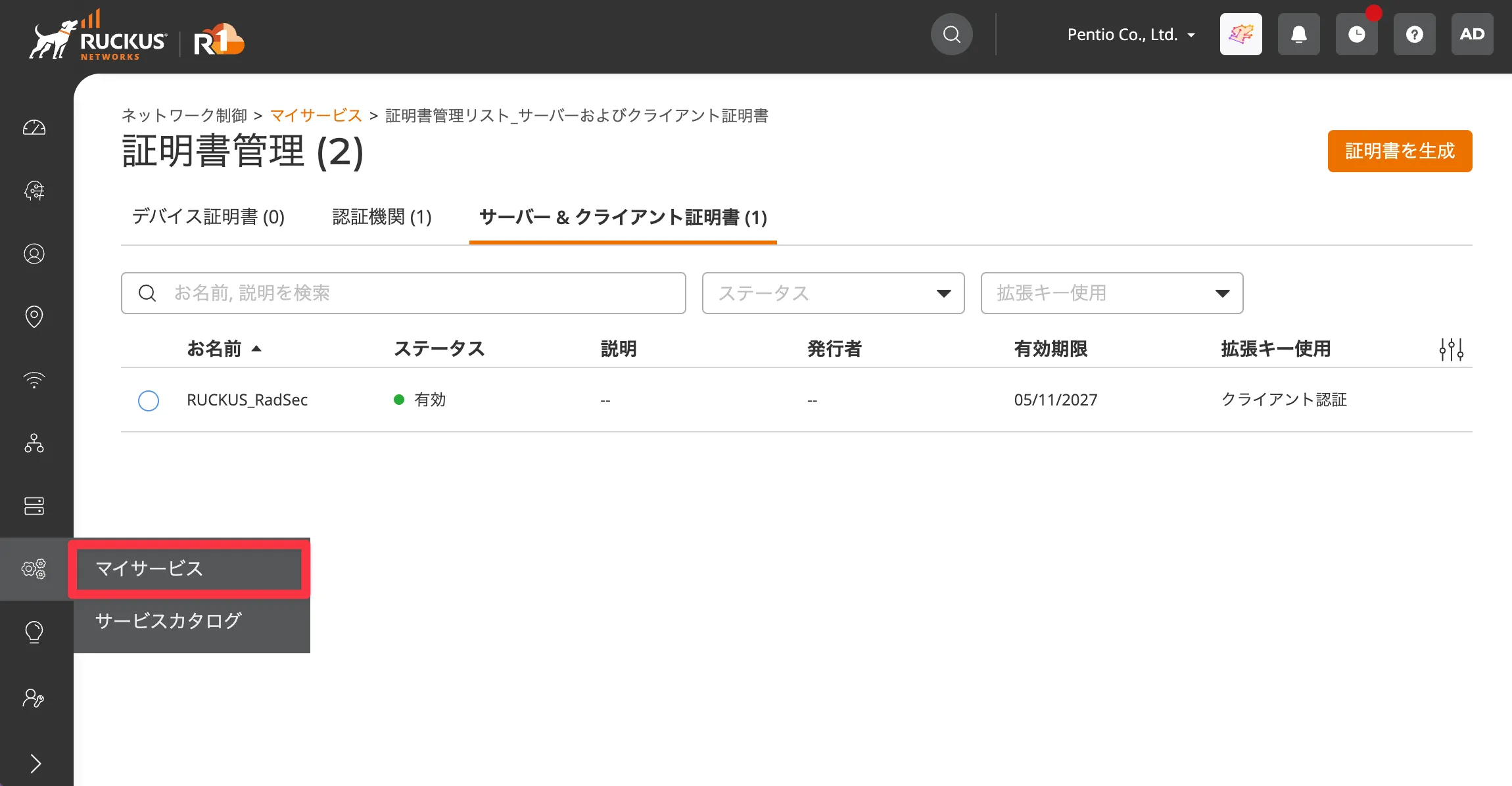Click the R1 cloud logo
Viewport: 1512px width, 786px height.
click(219, 41)
